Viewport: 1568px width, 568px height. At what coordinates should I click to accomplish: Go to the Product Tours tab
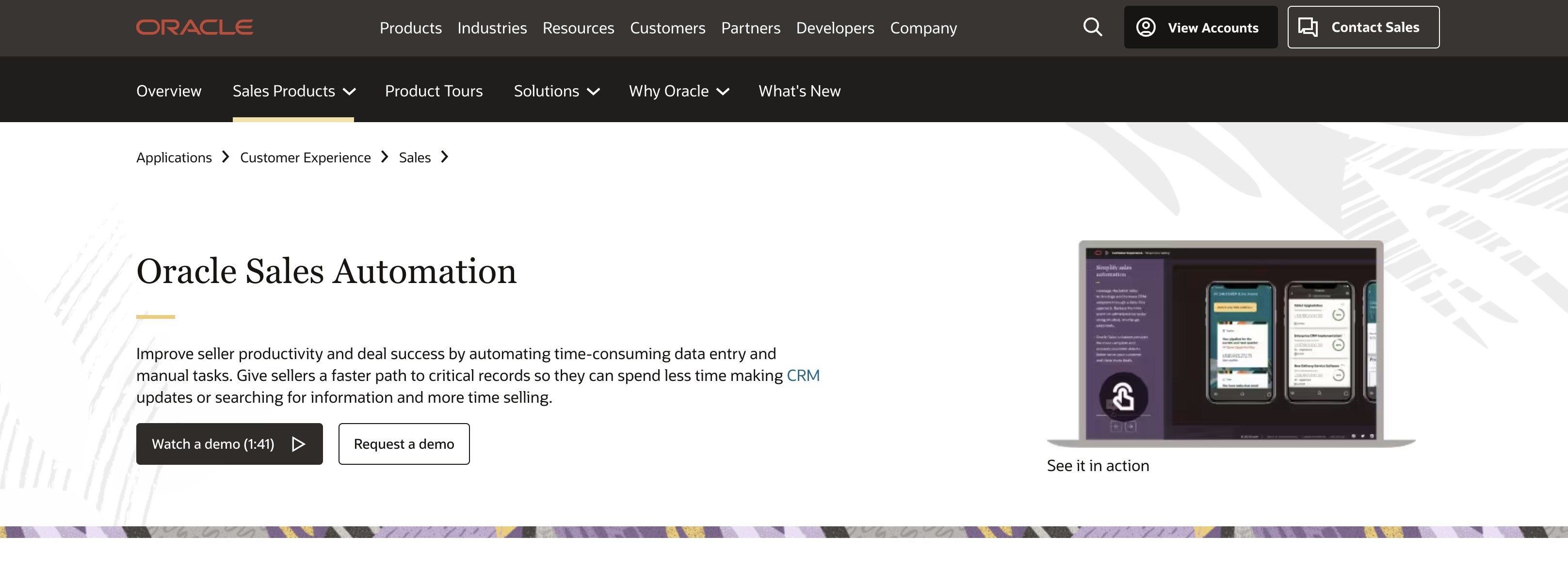coord(434,91)
